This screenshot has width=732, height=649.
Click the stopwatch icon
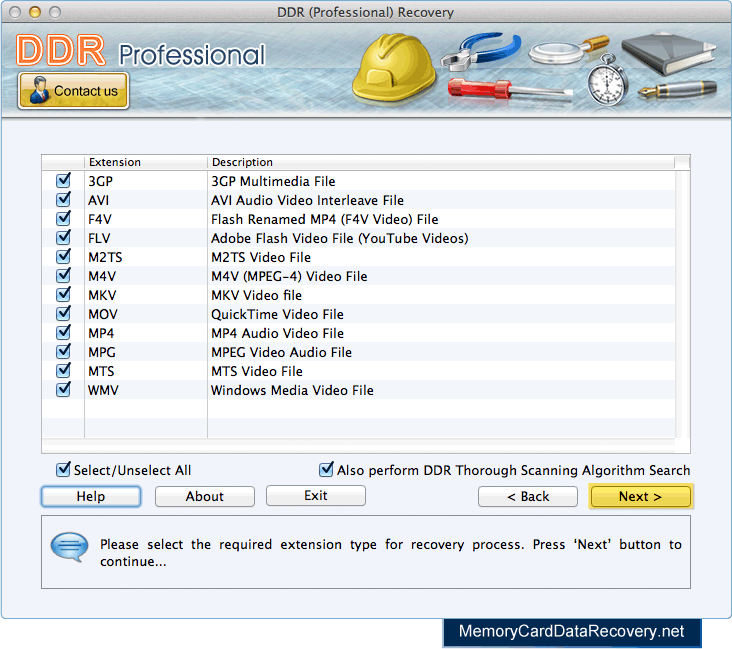pos(607,80)
